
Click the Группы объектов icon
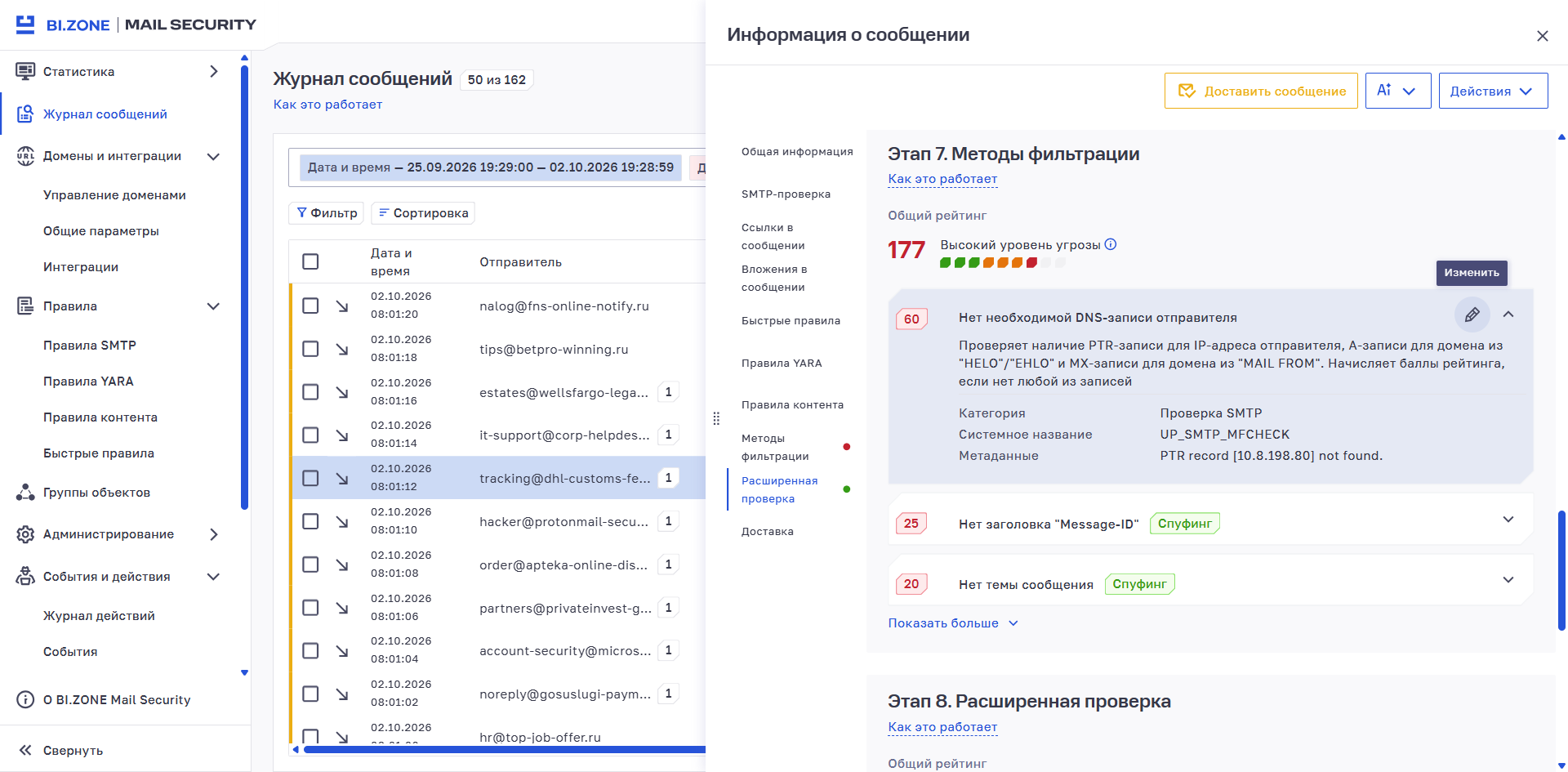tap(25, 492)
